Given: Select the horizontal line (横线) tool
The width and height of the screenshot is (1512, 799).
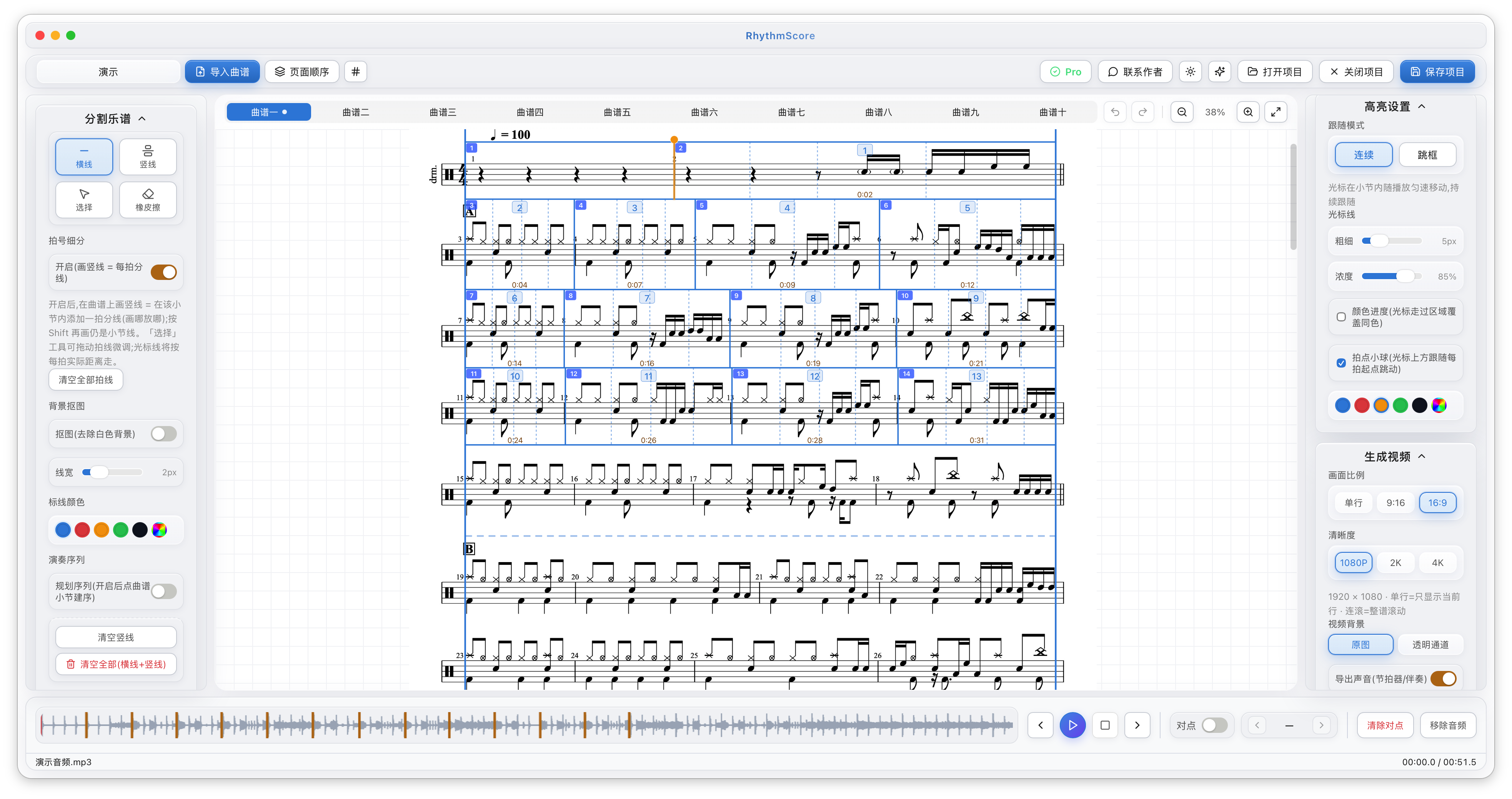Looking at the screenshot, I should point(84,157).
